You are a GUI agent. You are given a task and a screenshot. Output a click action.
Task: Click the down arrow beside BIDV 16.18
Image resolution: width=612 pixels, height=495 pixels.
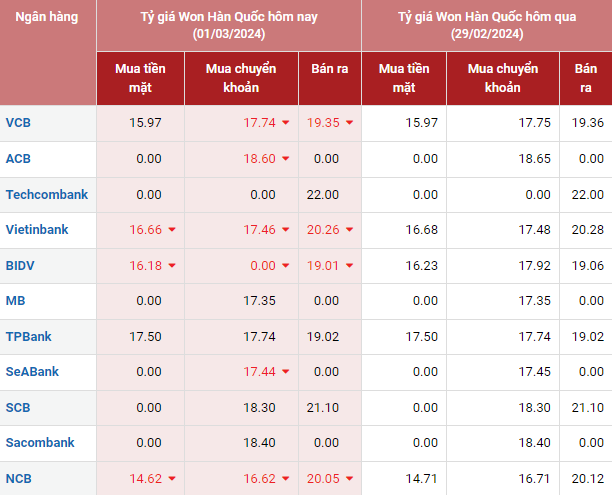tap(172, 266)
